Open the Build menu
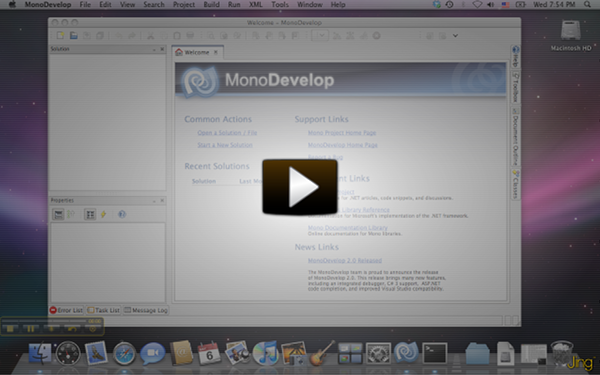The image size is (600, 375). click(x=211, y=5)
